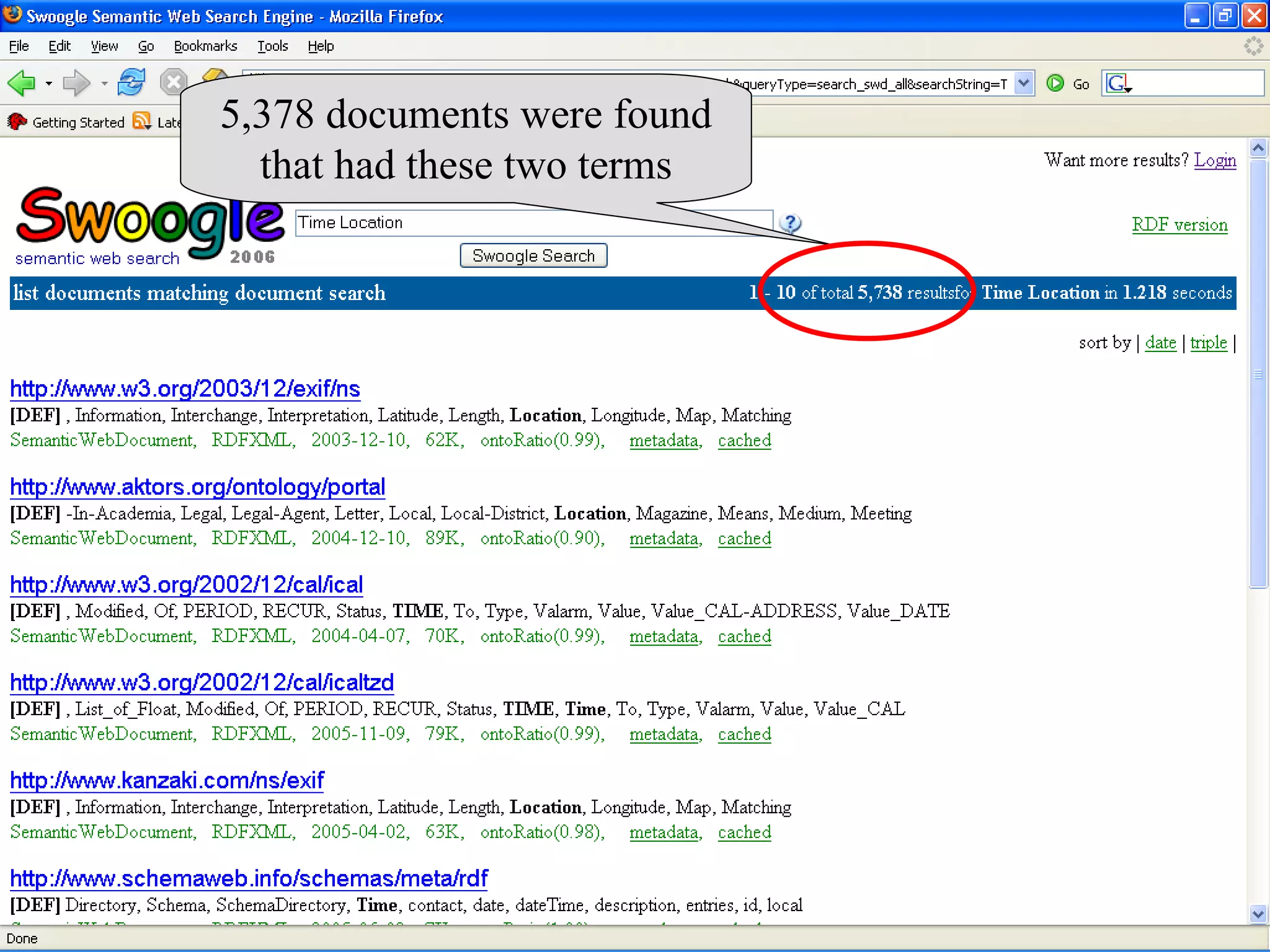Reload the page with the refresh icon
1270x952 pixels.
pyautogui.click(x=131, y=82)
